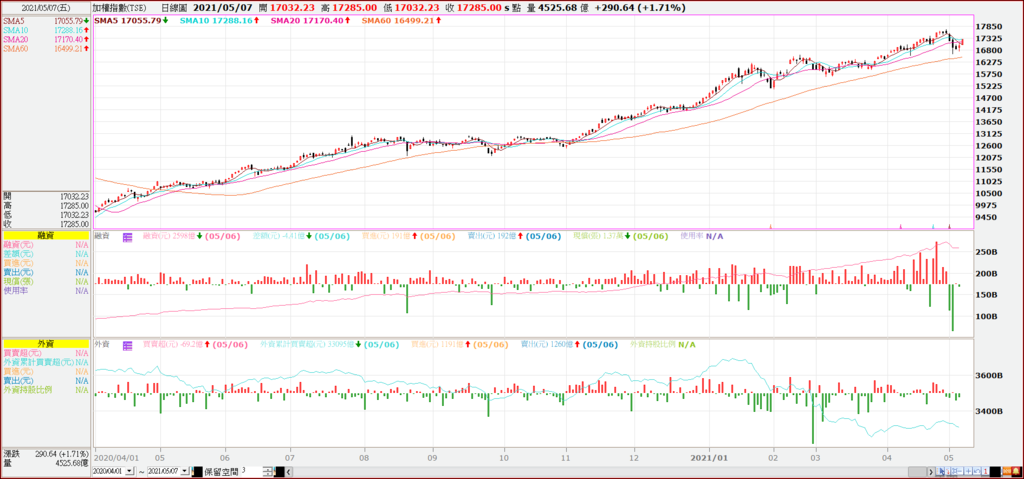Image resolution: width=1024 pixels, height=479 pixels.
Task: Click SMA5 17055.79 in left sidebar
Action: (x=46, y=21)
